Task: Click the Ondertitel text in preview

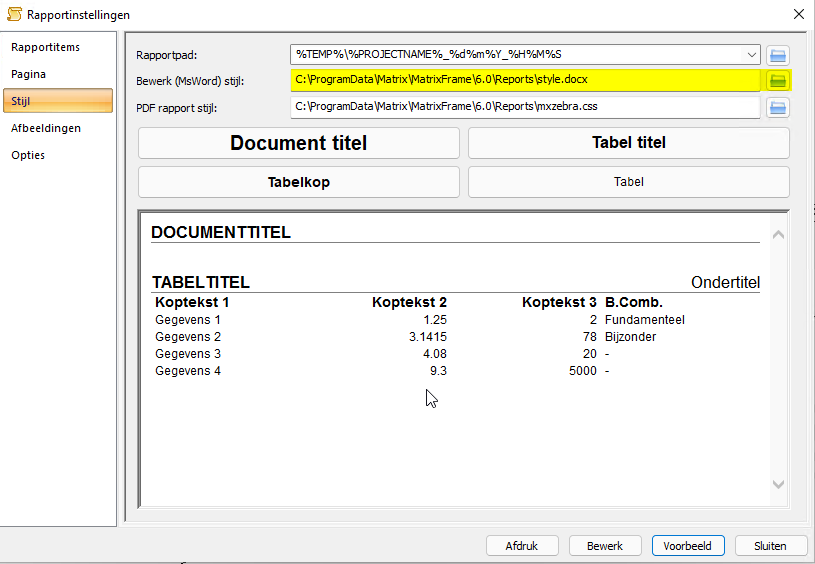Action: point(726,282)
